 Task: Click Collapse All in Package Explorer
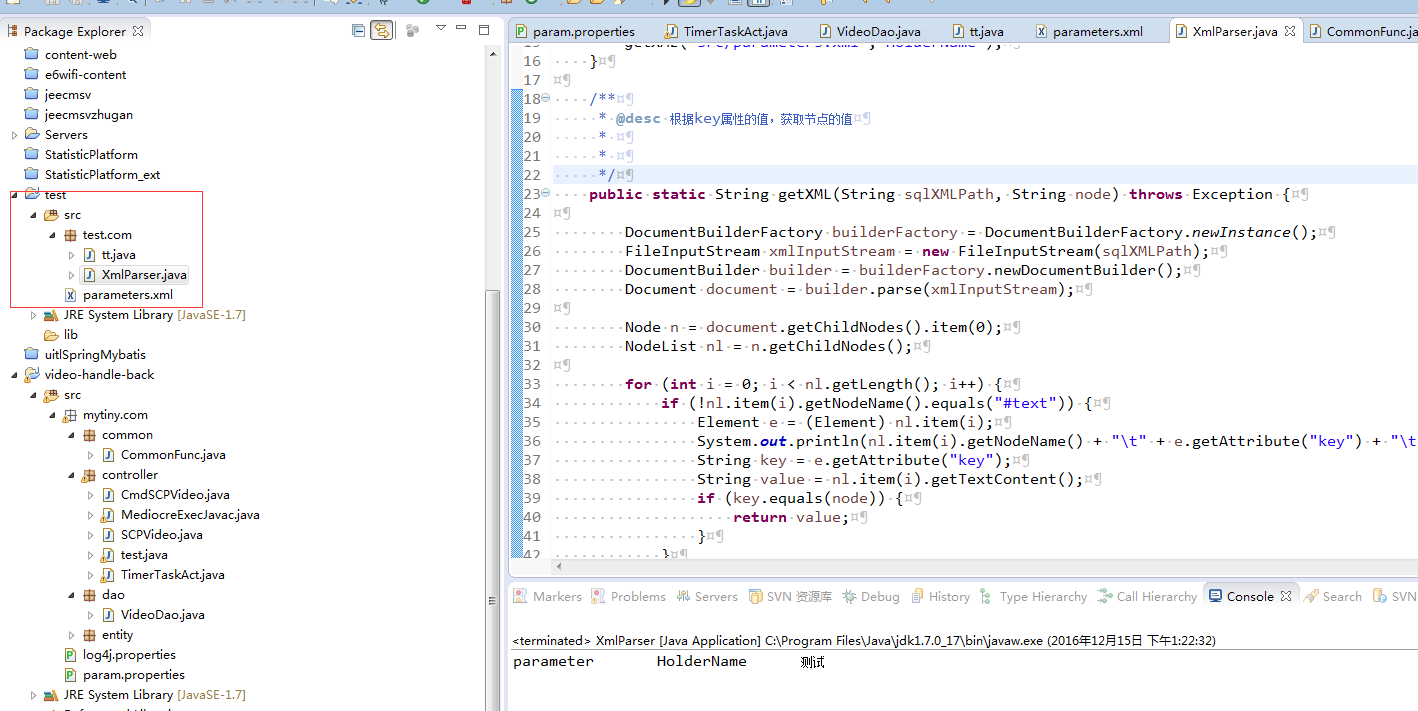point(358,31)
